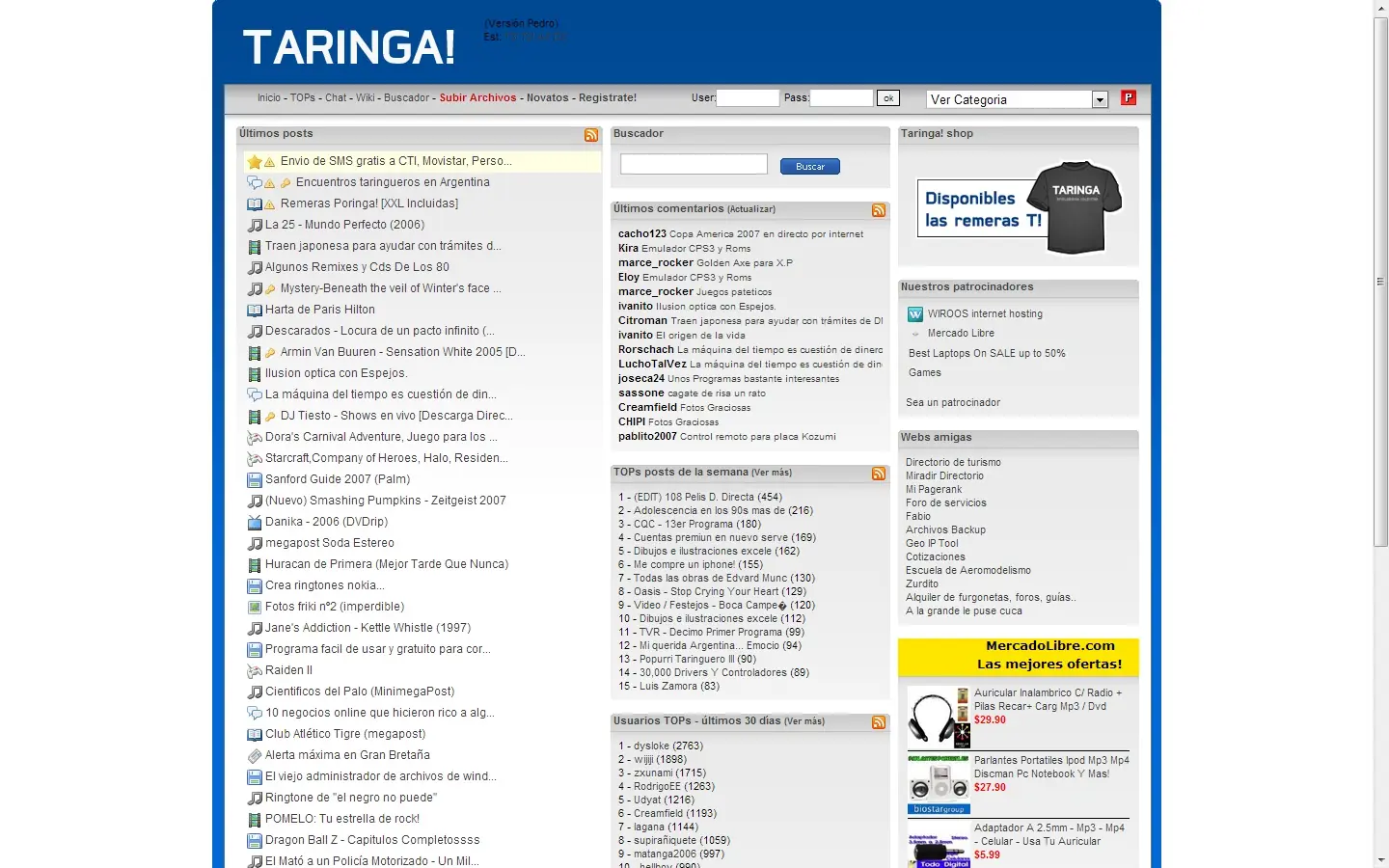Click the film icon beside Traen japonesa para ayudar
The width and height of the screenshot is (1389, 868).
255,247
